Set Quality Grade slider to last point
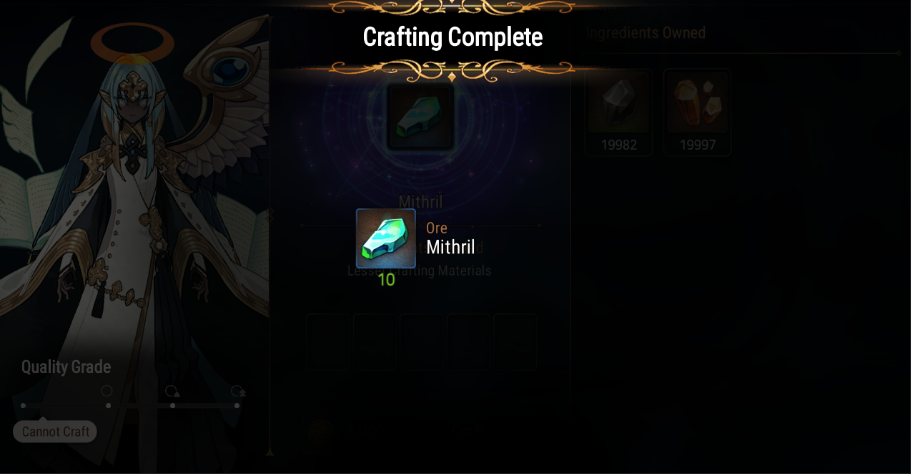The image size is (911, 474). [x=237, y=405]
